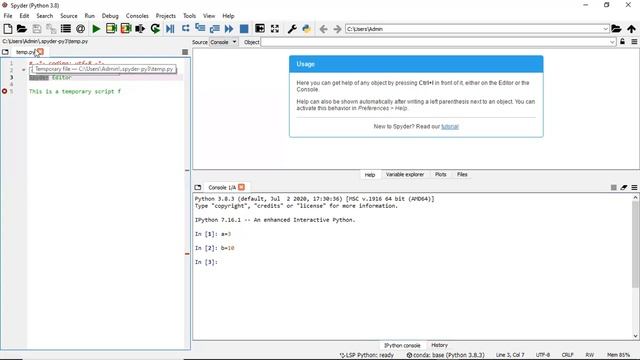Click the debug step into icon
The image size is (640, 360).
tap(200, 28)
